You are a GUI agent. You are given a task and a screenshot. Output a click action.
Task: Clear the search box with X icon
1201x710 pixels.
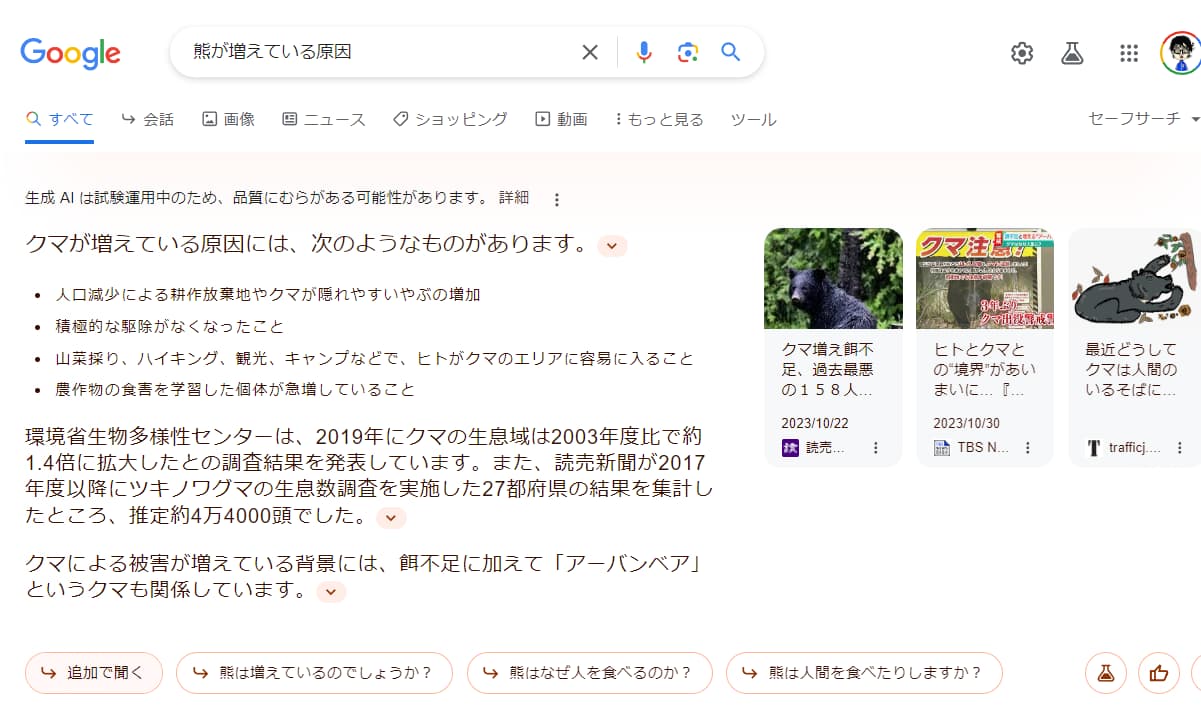(590, 52)
